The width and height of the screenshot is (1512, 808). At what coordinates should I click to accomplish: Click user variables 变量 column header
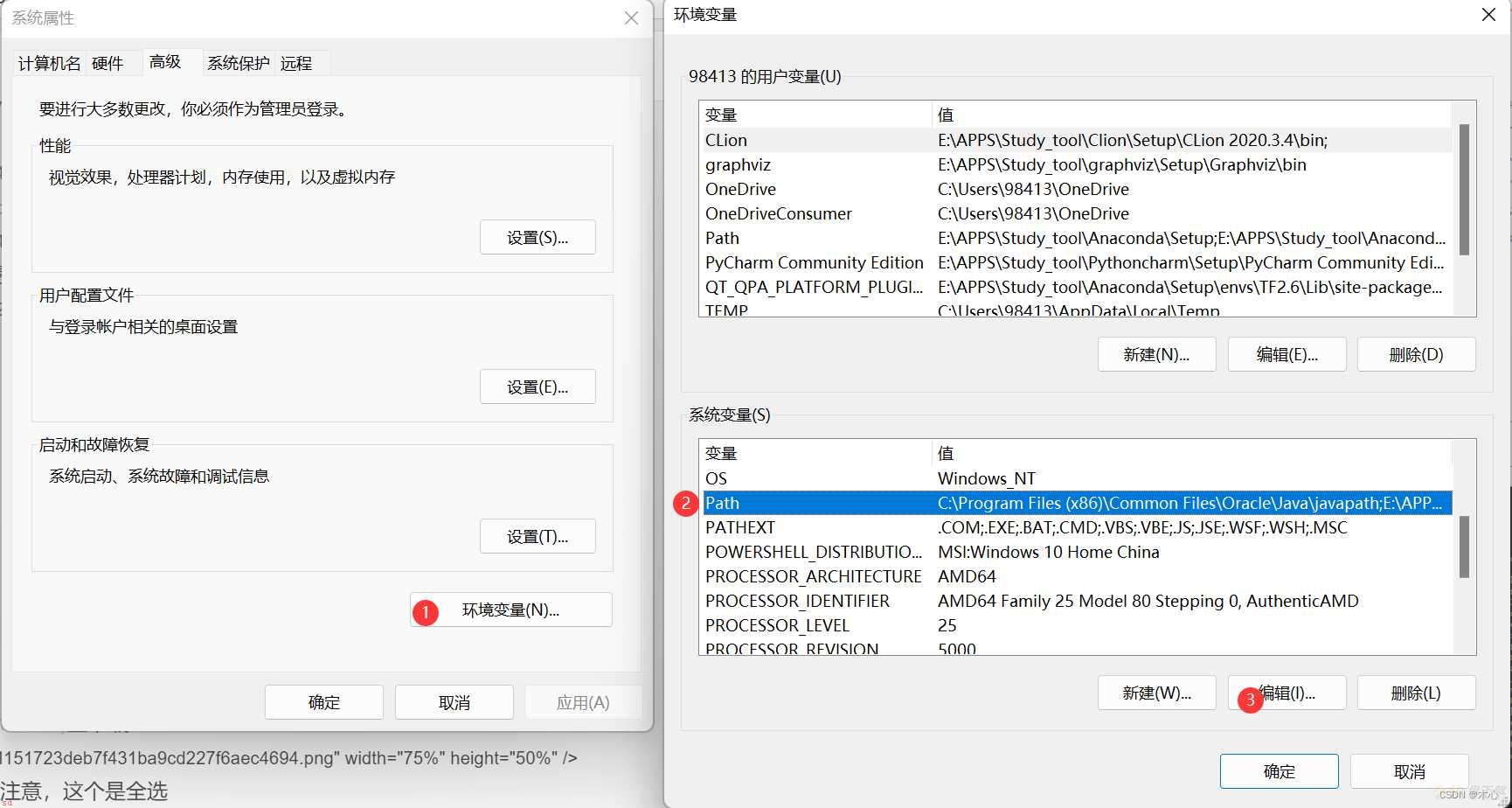click(815, 115)
